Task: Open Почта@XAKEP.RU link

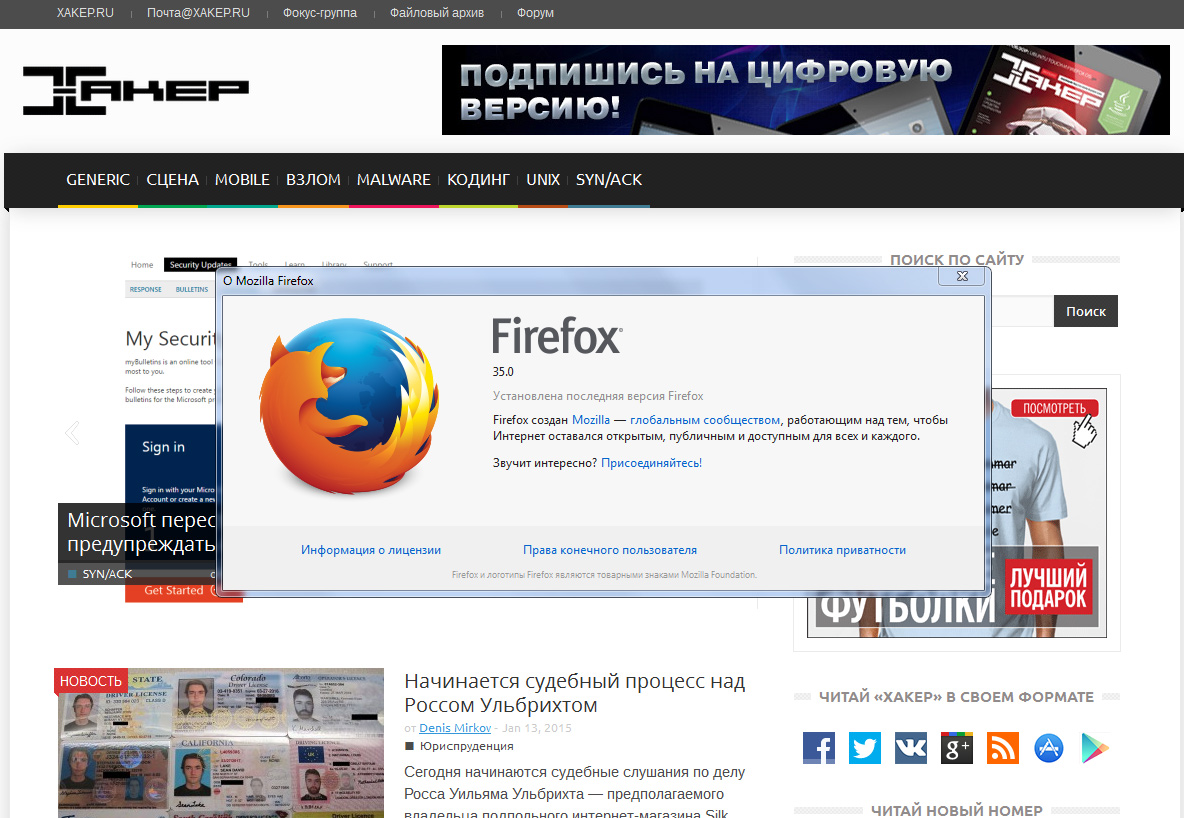Action: pyautogui.click(x=199, y=13)
